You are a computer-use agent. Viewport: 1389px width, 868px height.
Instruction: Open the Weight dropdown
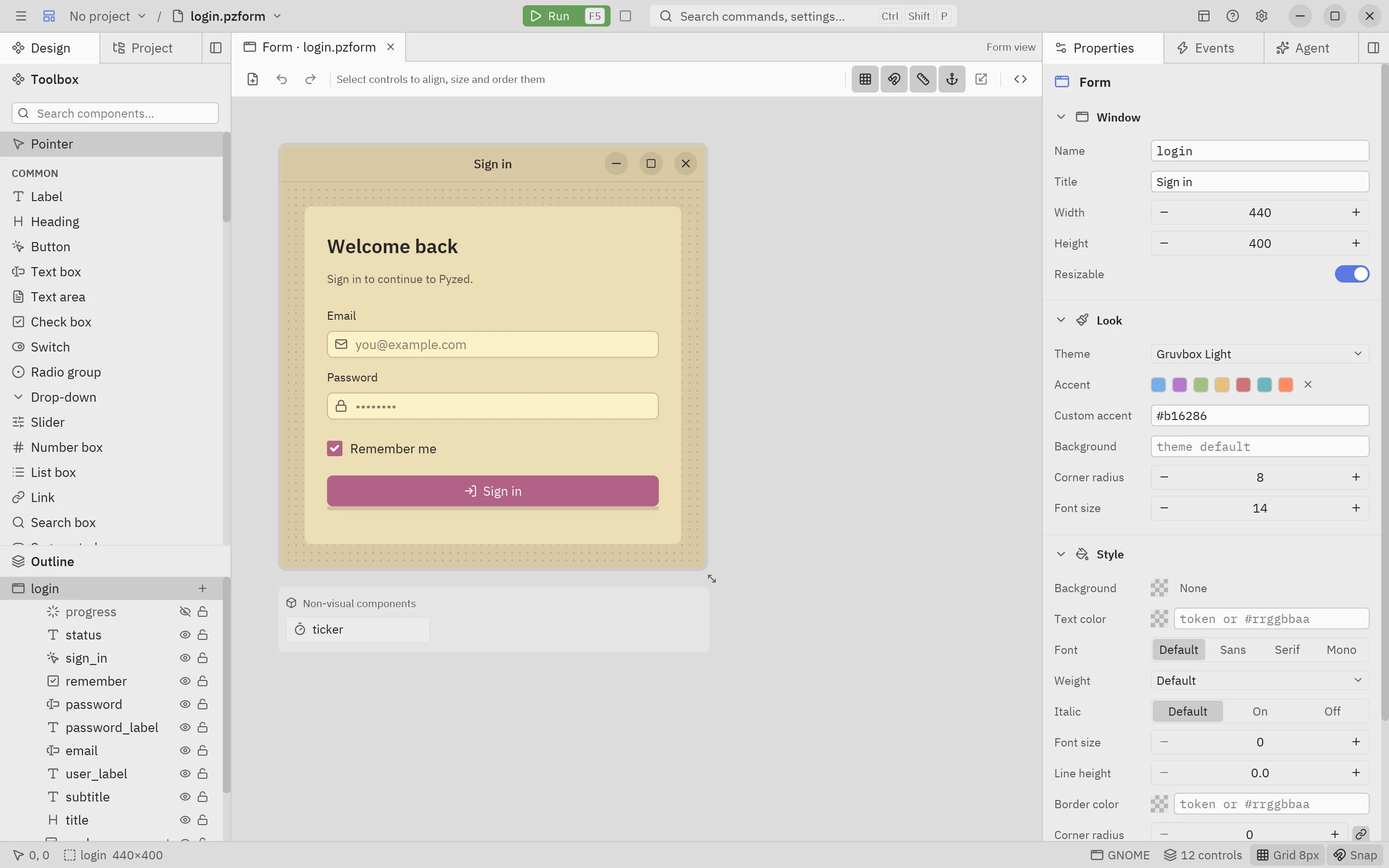1259,680
